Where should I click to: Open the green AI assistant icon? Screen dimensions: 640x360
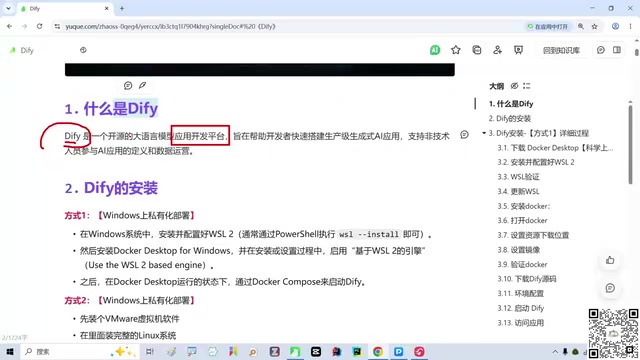click(x=435, y=50)
